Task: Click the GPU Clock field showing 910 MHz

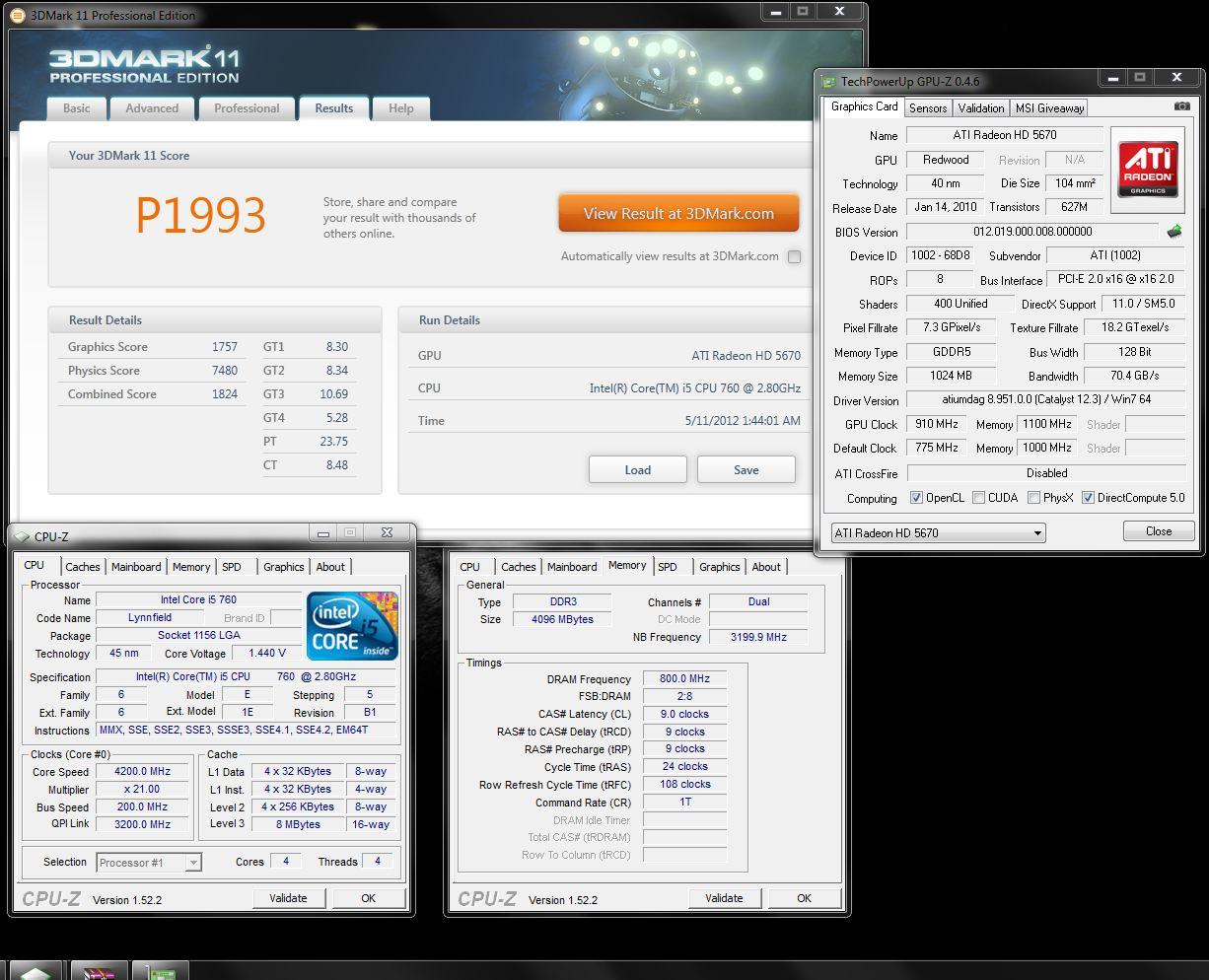Action: click(x=936, y=424)
